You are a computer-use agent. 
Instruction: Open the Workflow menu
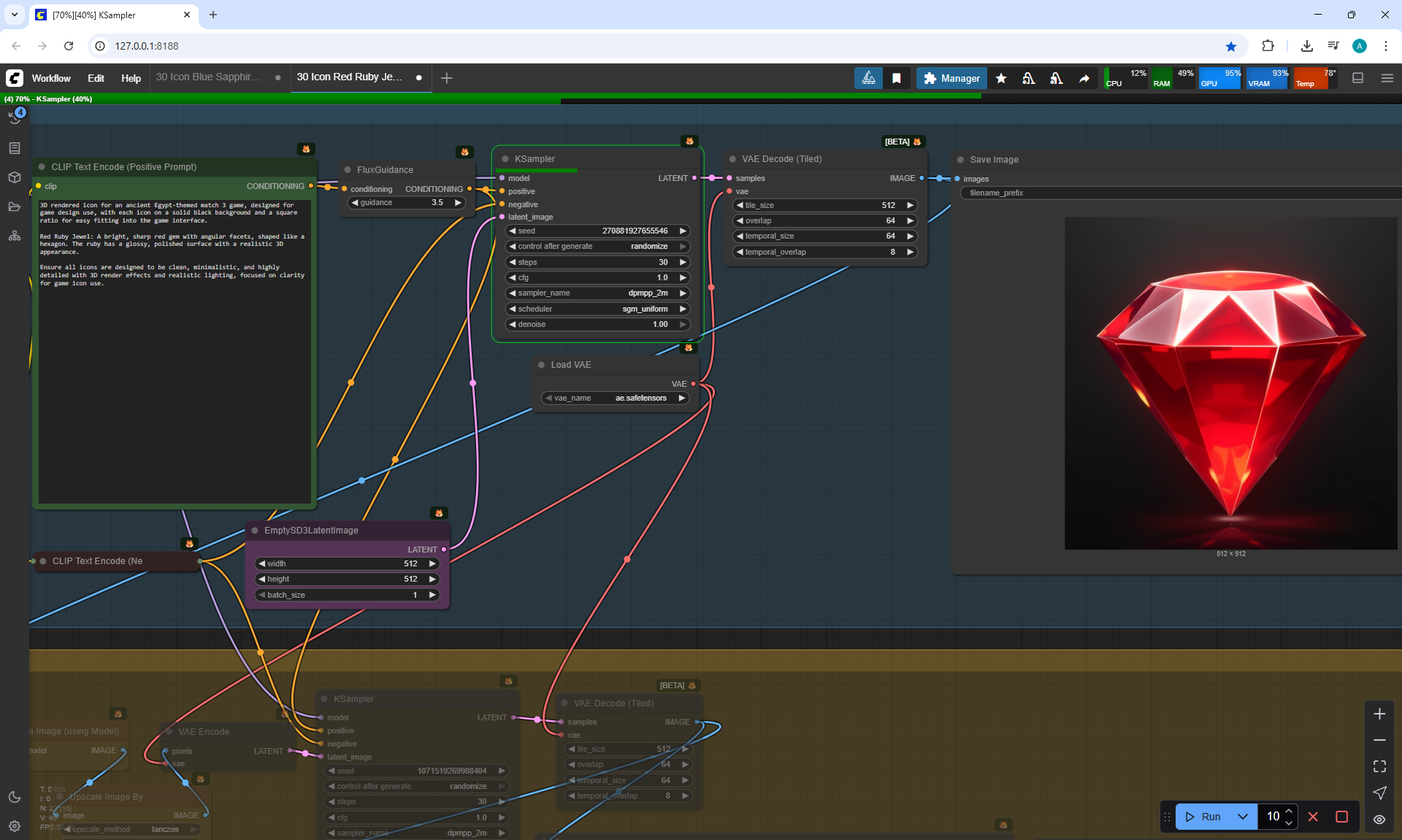51,78
